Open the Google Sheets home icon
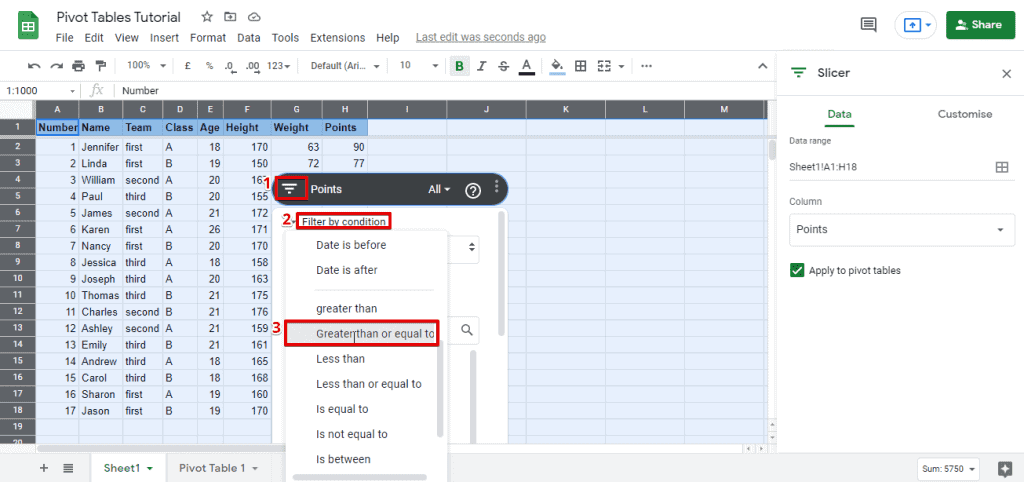The image size is (1024, 482). tap(28, 27)
